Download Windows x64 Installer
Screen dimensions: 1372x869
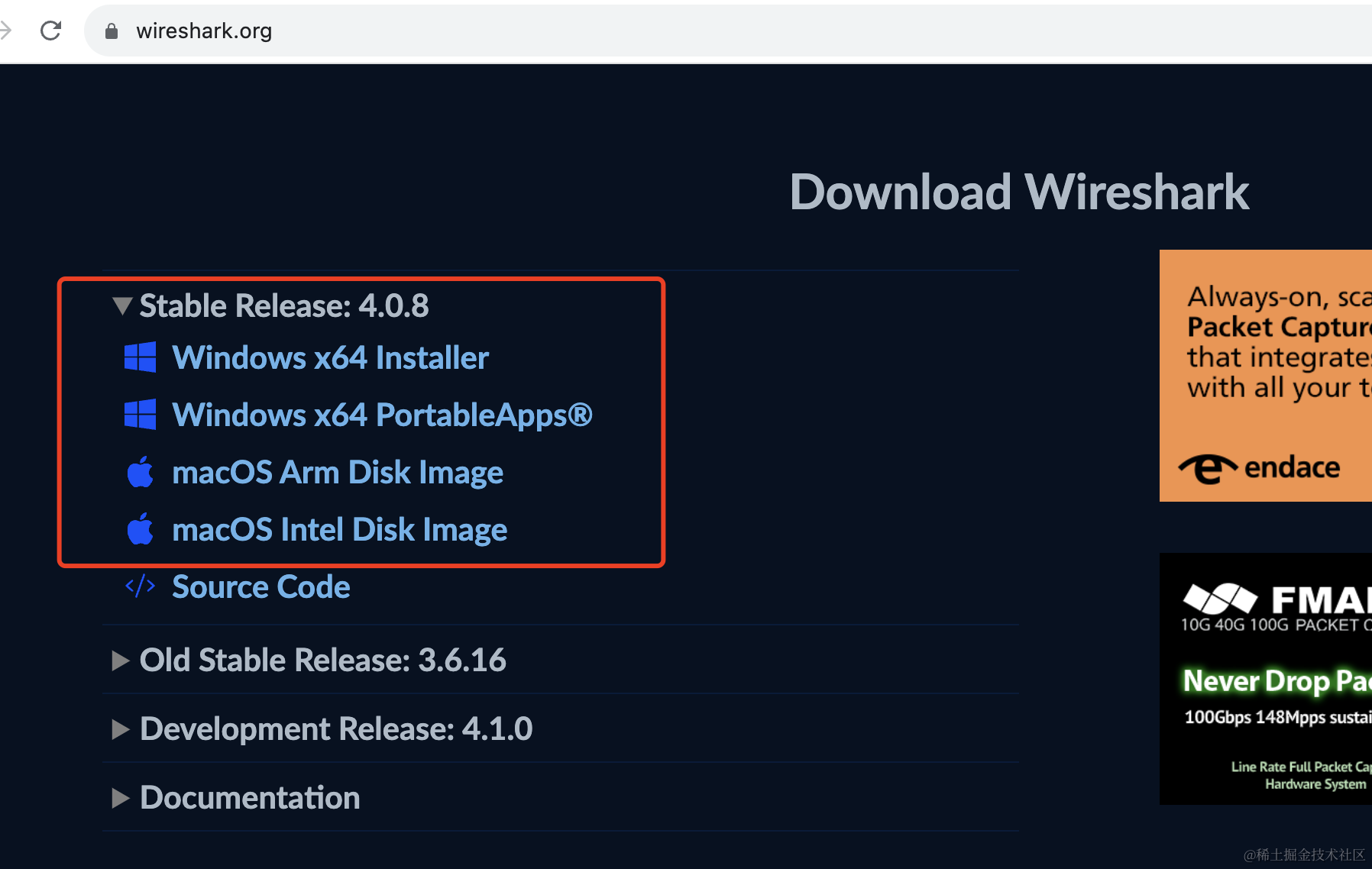(x=330, y=357)
